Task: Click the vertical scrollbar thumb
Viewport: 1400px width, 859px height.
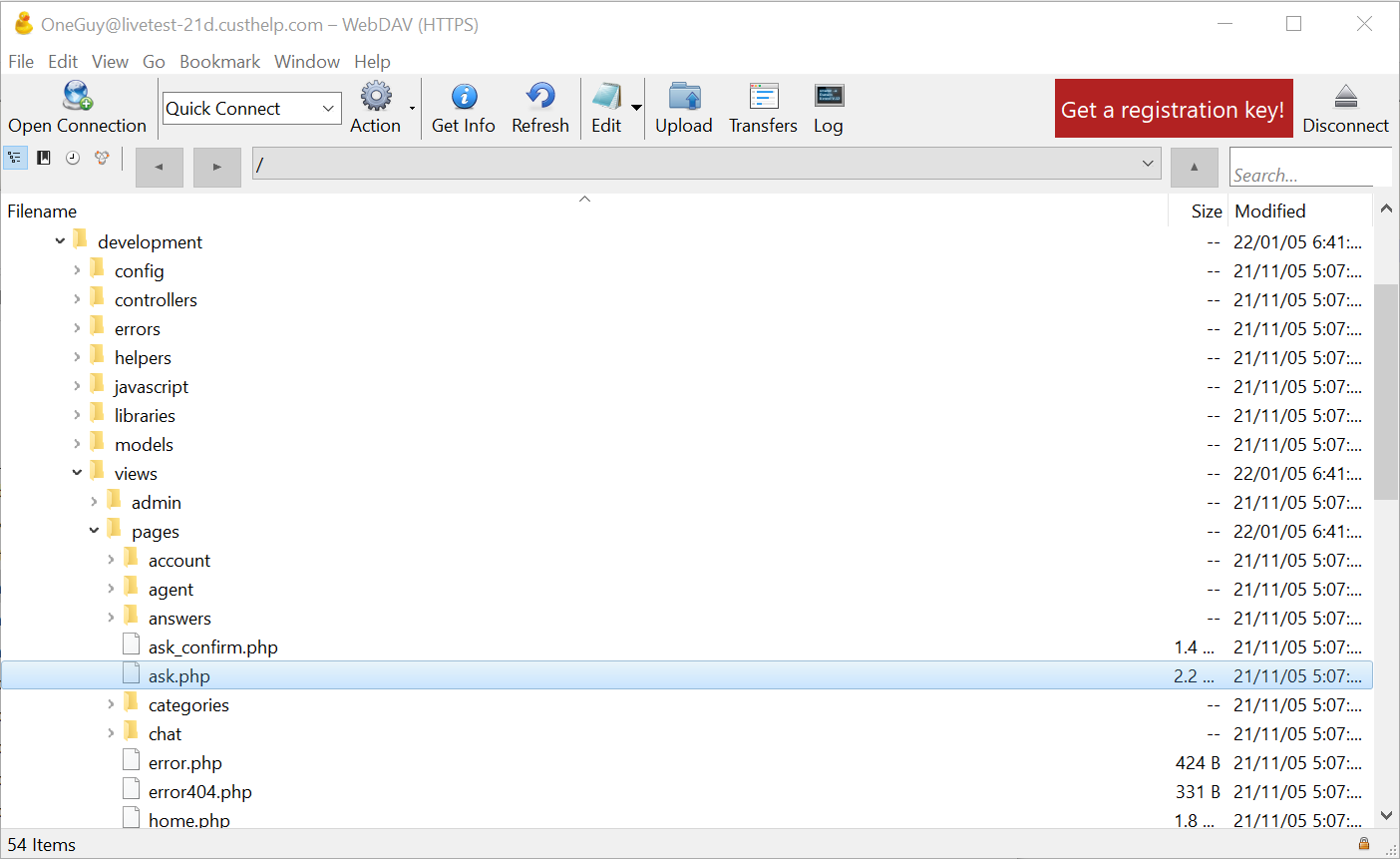Action: 1386,391
